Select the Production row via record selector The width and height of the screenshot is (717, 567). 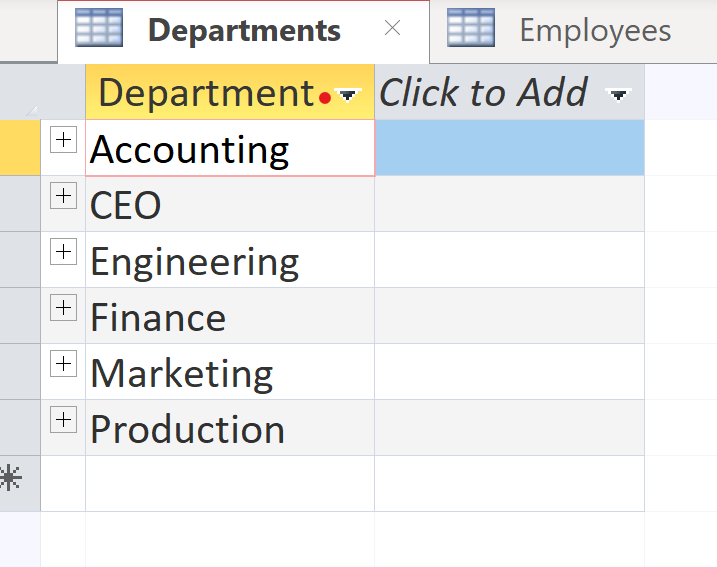tap(20, 428)
